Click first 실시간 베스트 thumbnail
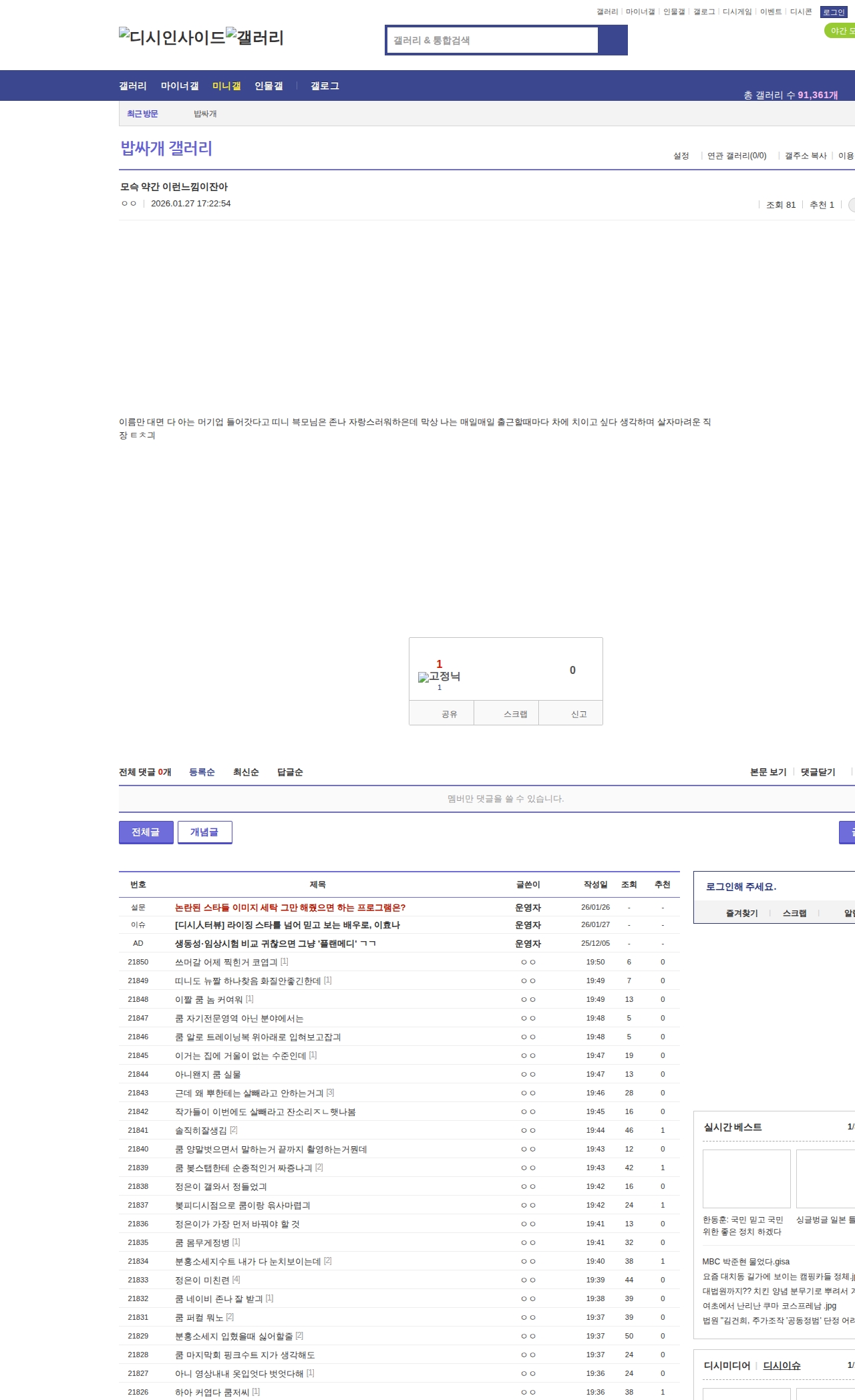 click(x=746, y=1179)
